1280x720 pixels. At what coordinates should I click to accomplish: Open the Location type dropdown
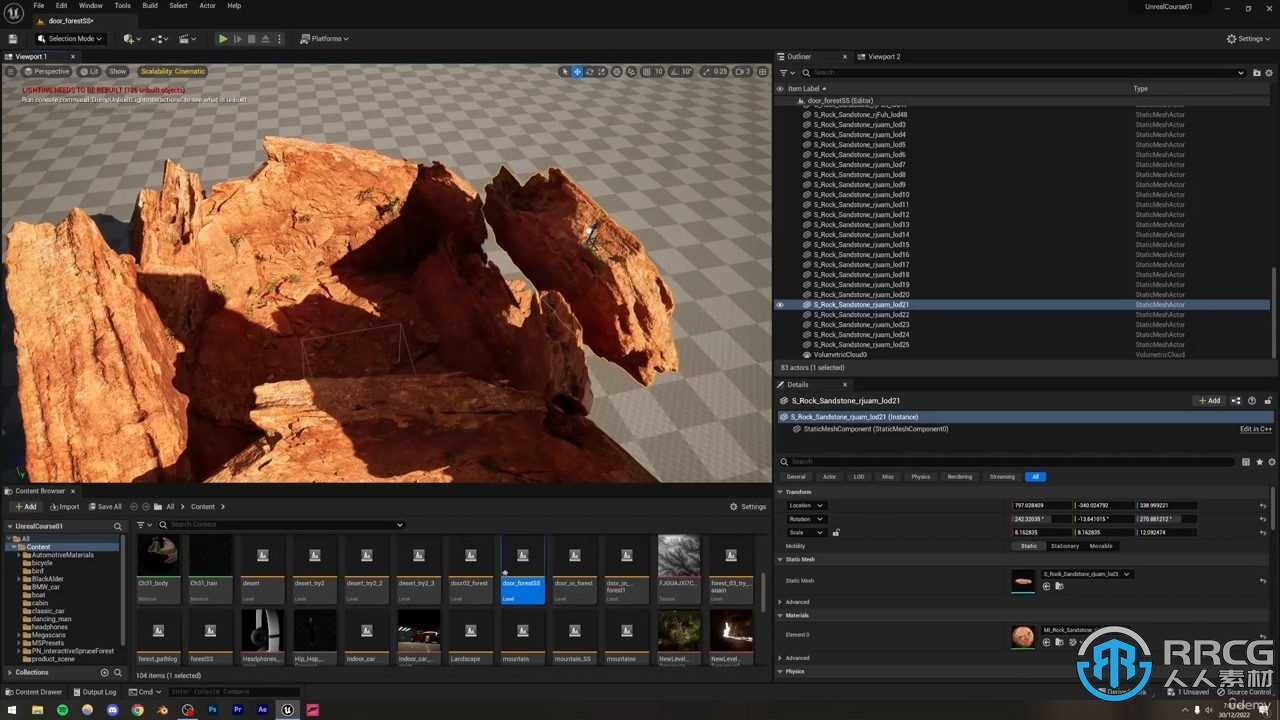806,505
